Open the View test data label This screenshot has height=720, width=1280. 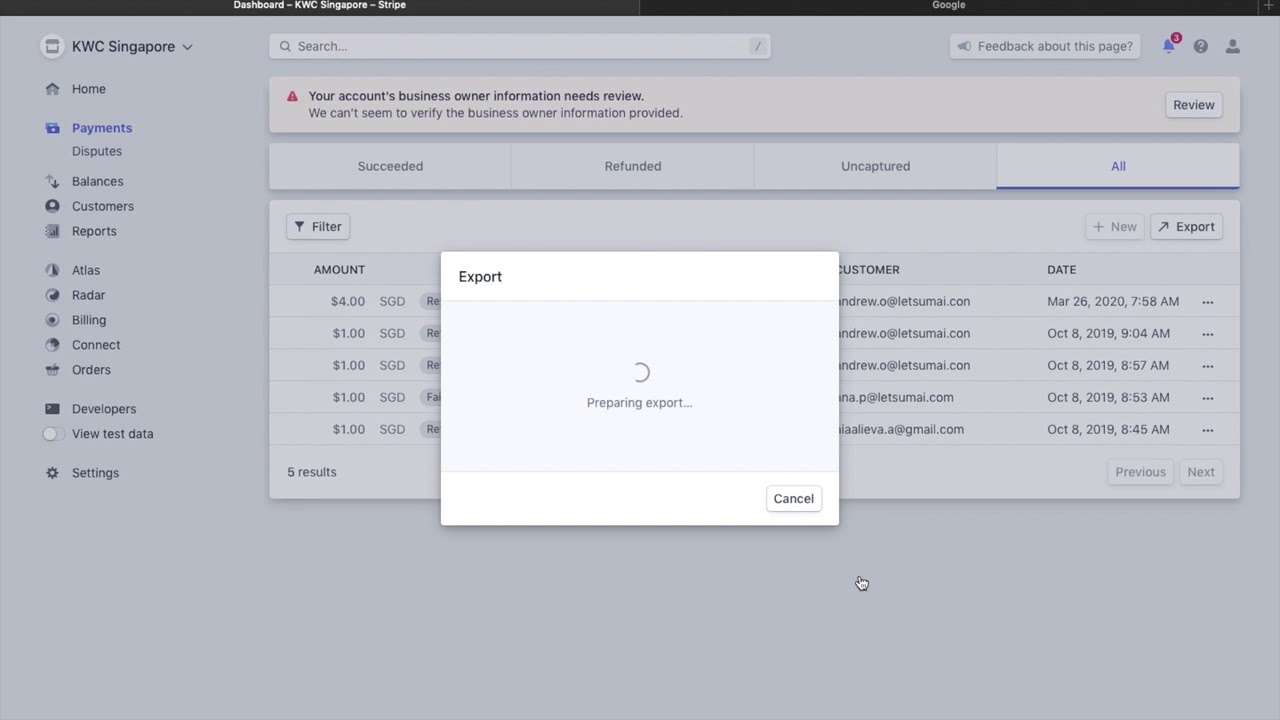coord(112,434)
